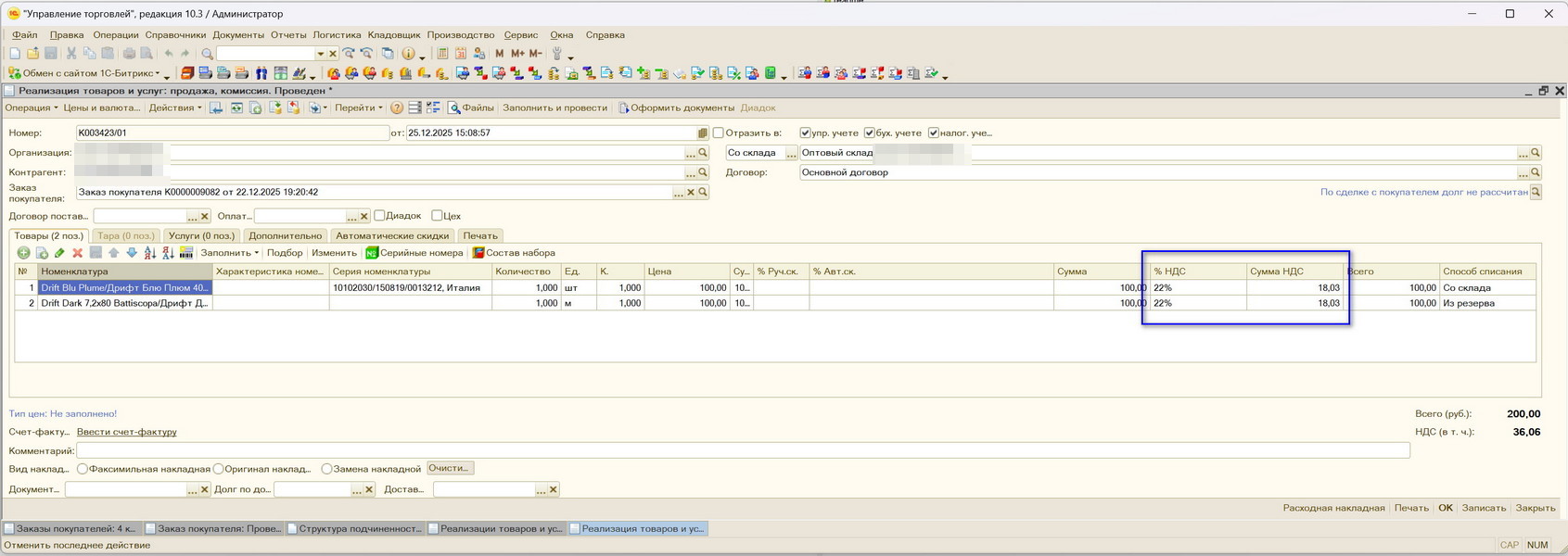Image resolution: width=1568 pixels, height=556 pixels.
Task: Click the add row green plus icon
Action: (x=24, y=253)
